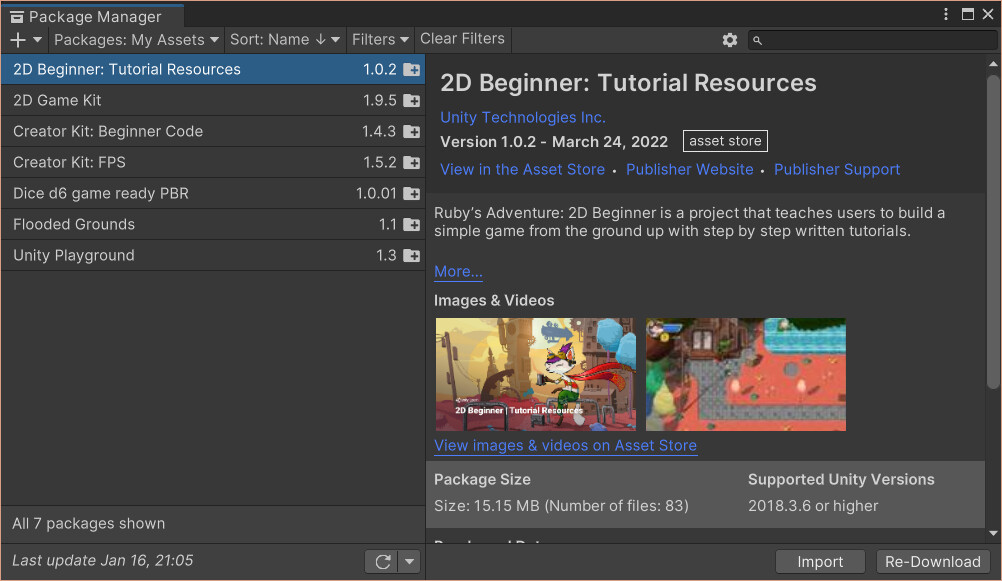Open the Sort: Name dropdown
1002x581 pixels.
285,40
